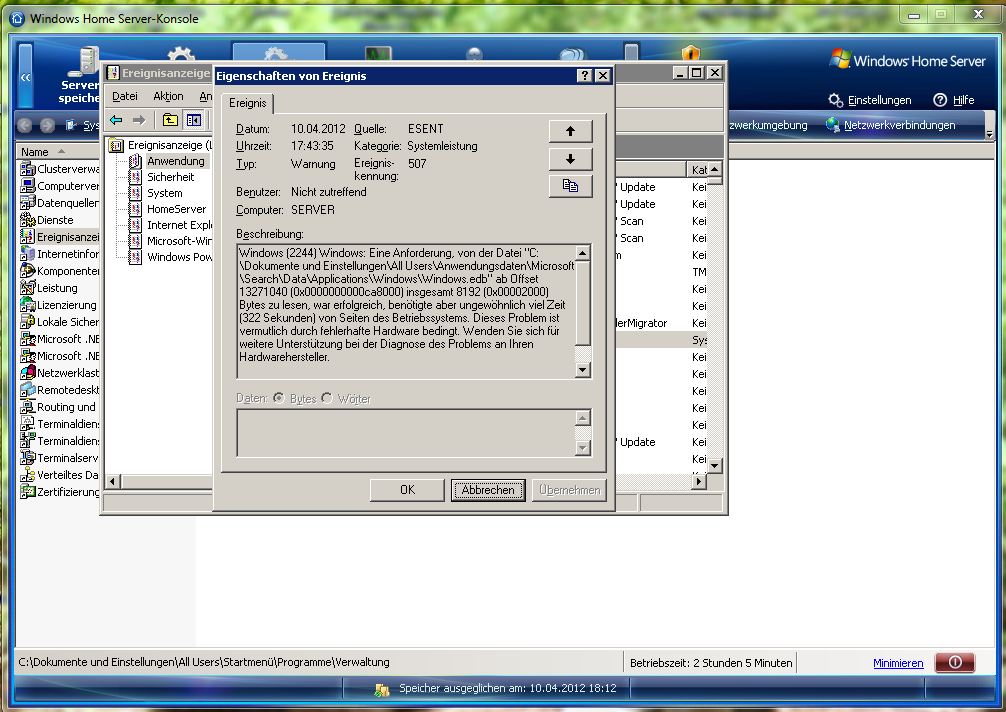Select the Windows PowerShell log in the tree
This screenshot has height=712, width=1006.
click(179, 257)
